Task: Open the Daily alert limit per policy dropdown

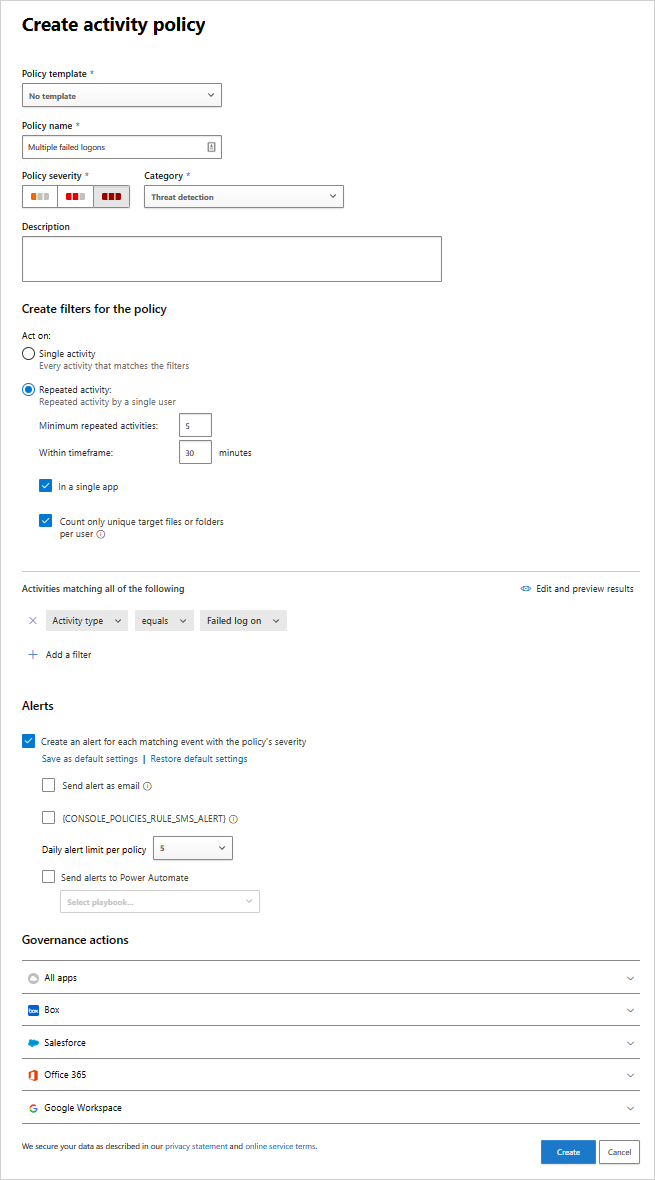Action: (x=192, y=849)
